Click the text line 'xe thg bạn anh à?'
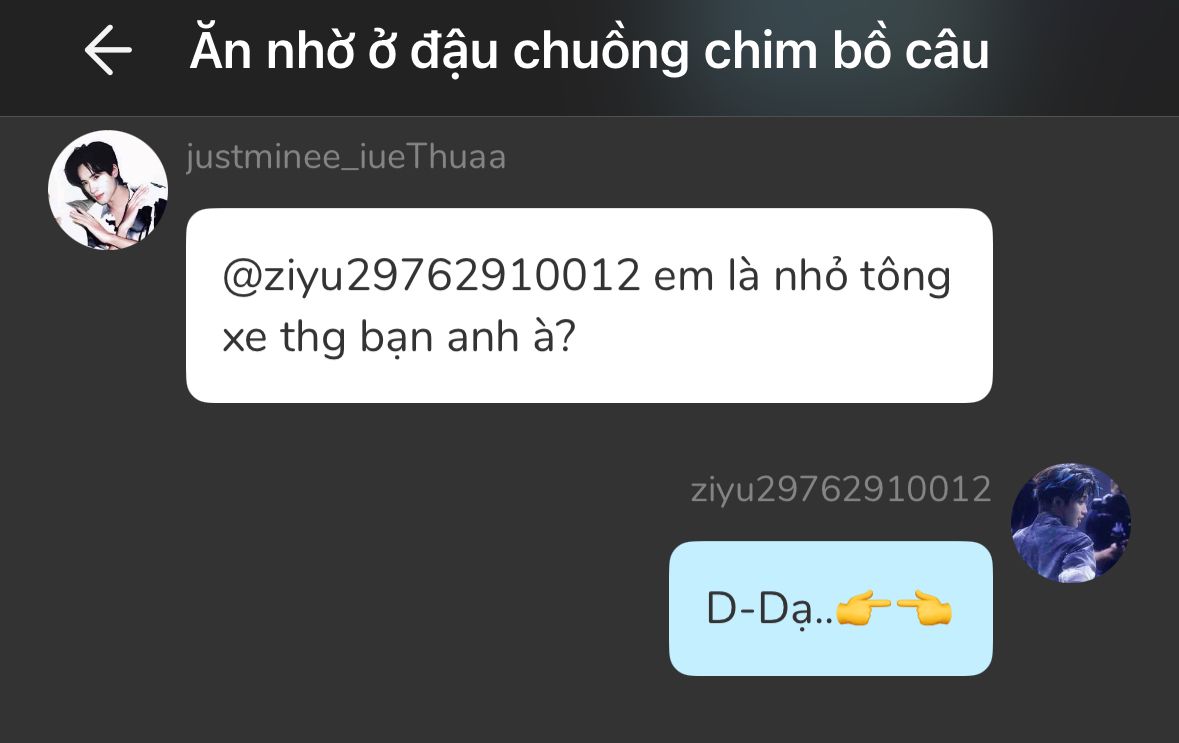The image size is (1179, 743). [399, 337]
